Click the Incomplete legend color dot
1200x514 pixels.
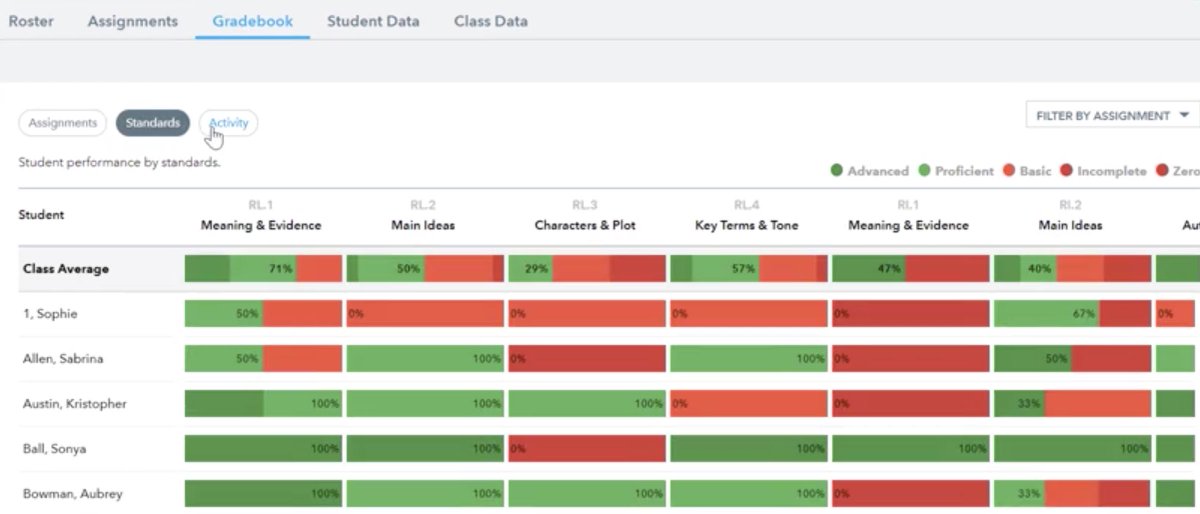[x=1066, y=171]
